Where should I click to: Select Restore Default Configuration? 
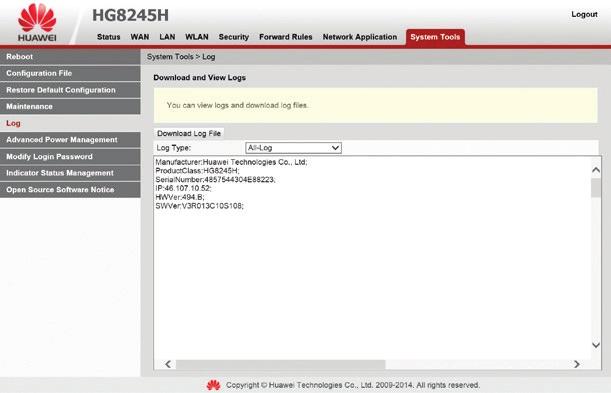70,90
